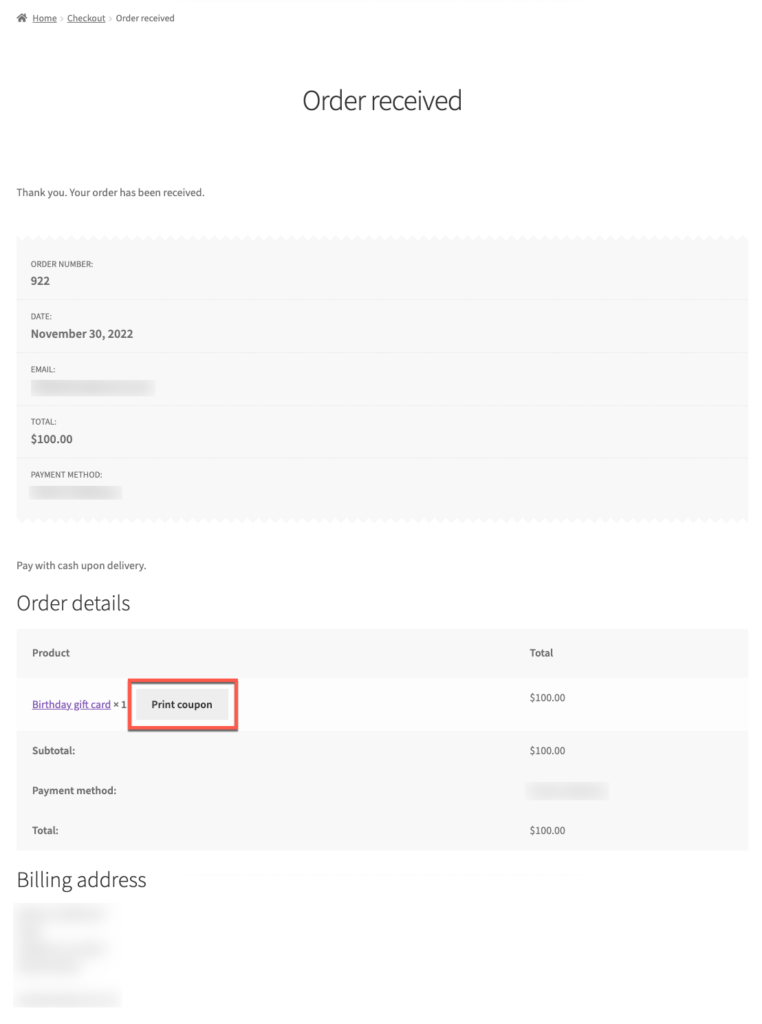This screenshot has height=1024, width=762.
Task: Click the Order details heading
Action: point(73,603)
